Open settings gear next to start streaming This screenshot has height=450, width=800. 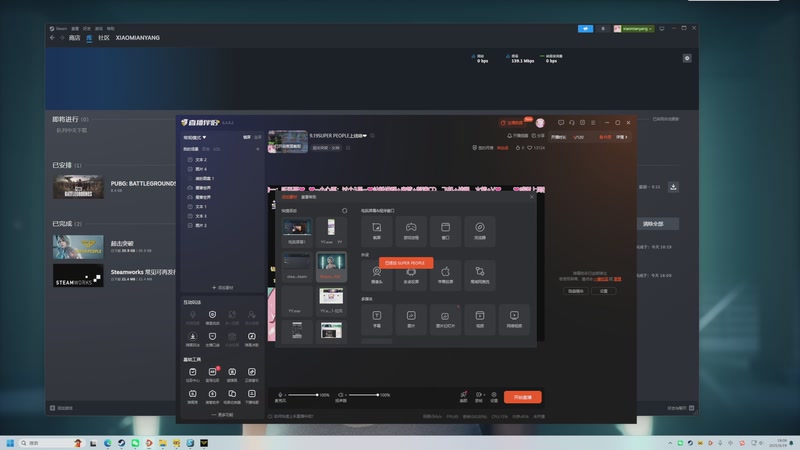[494, 396]
